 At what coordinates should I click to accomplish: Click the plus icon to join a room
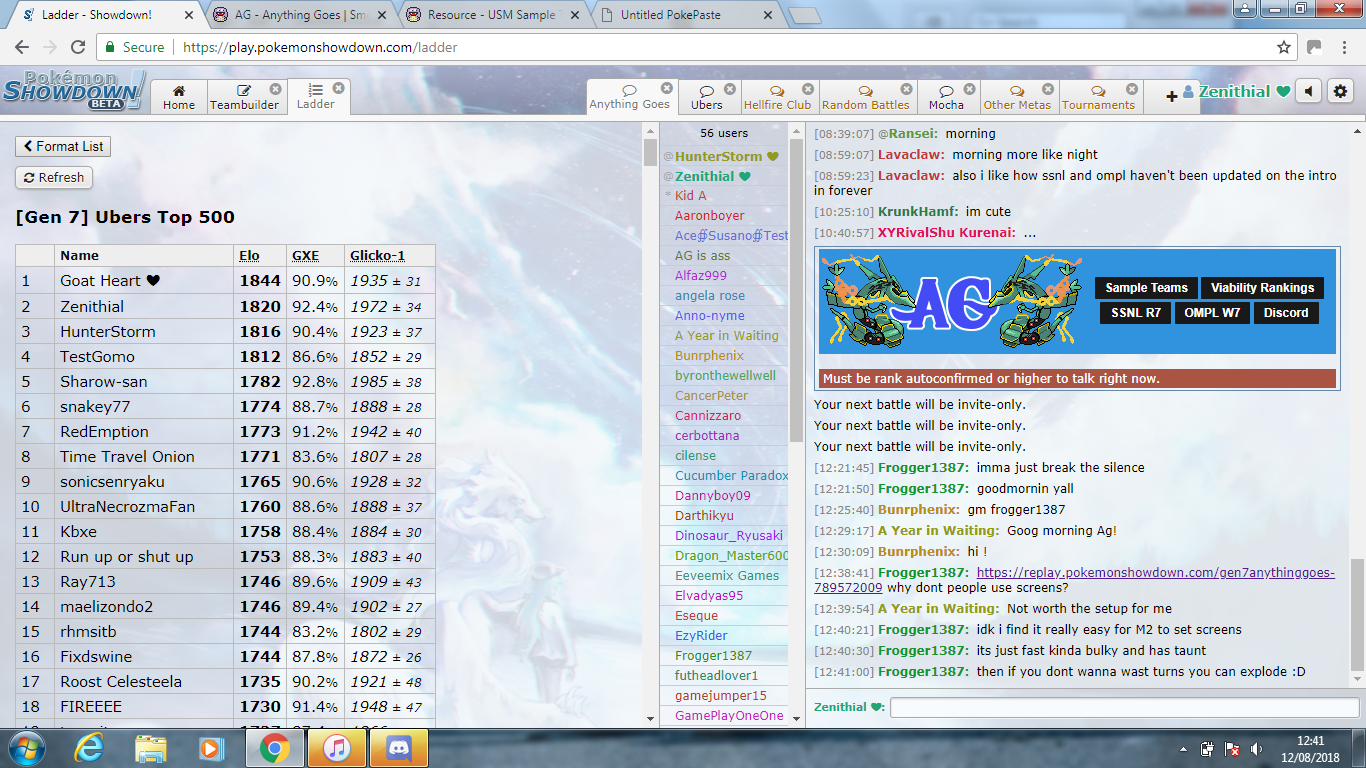1172,97
